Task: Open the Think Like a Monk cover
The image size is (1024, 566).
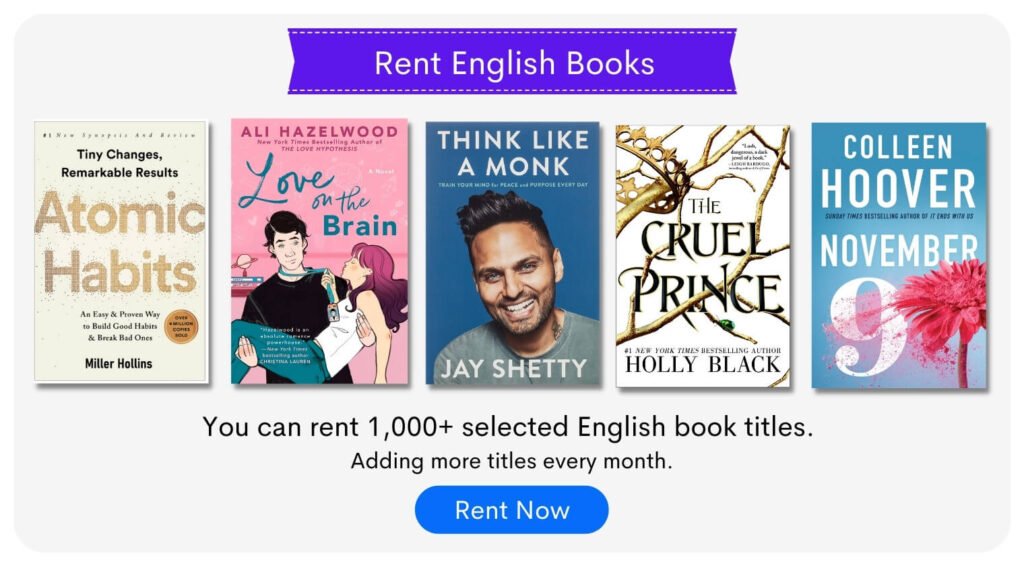Action: pyautogui.click(x=513, y=253)
